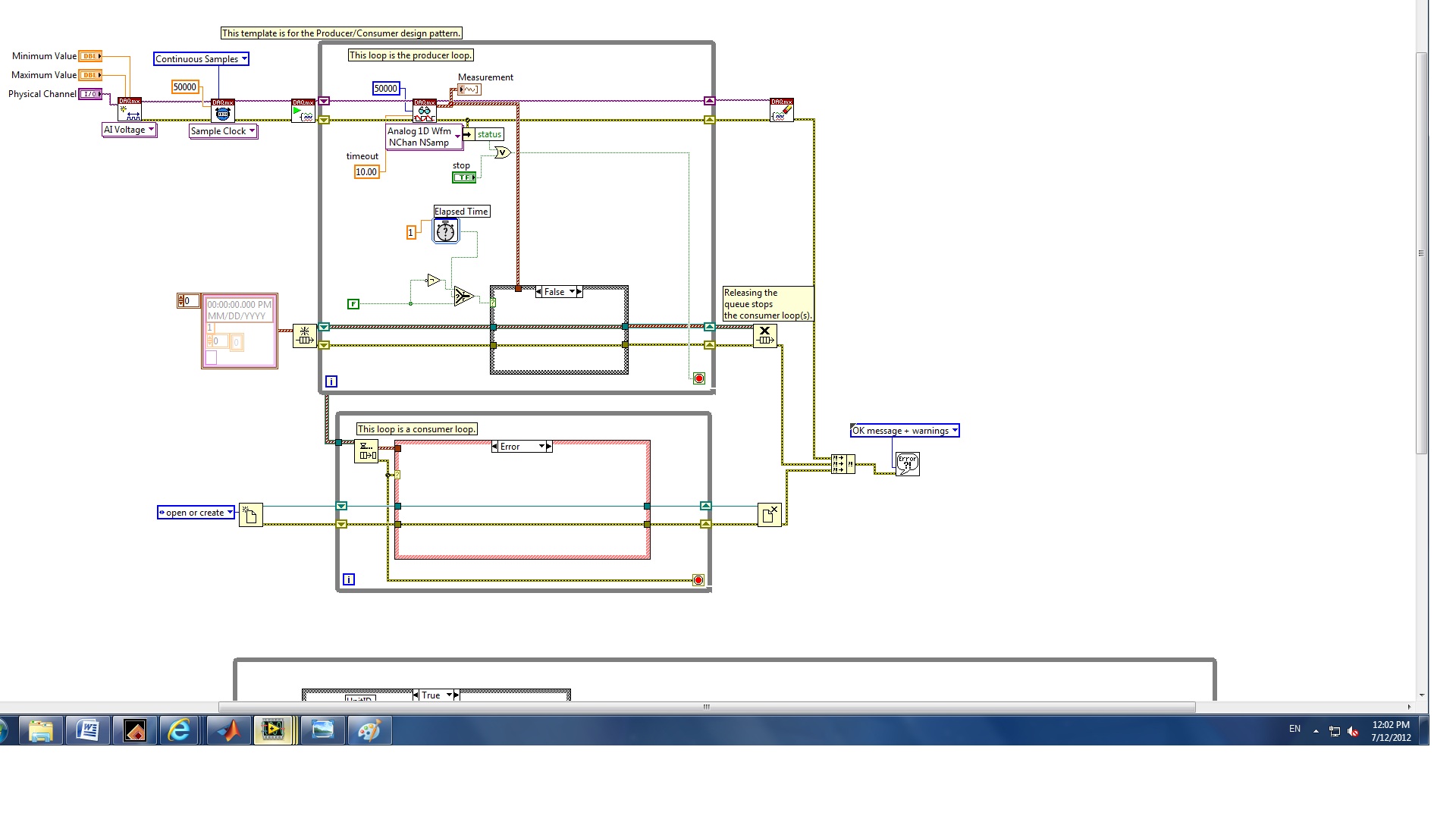
Task: Click the 50000 samples constant in producer loop
Action: 386,89
